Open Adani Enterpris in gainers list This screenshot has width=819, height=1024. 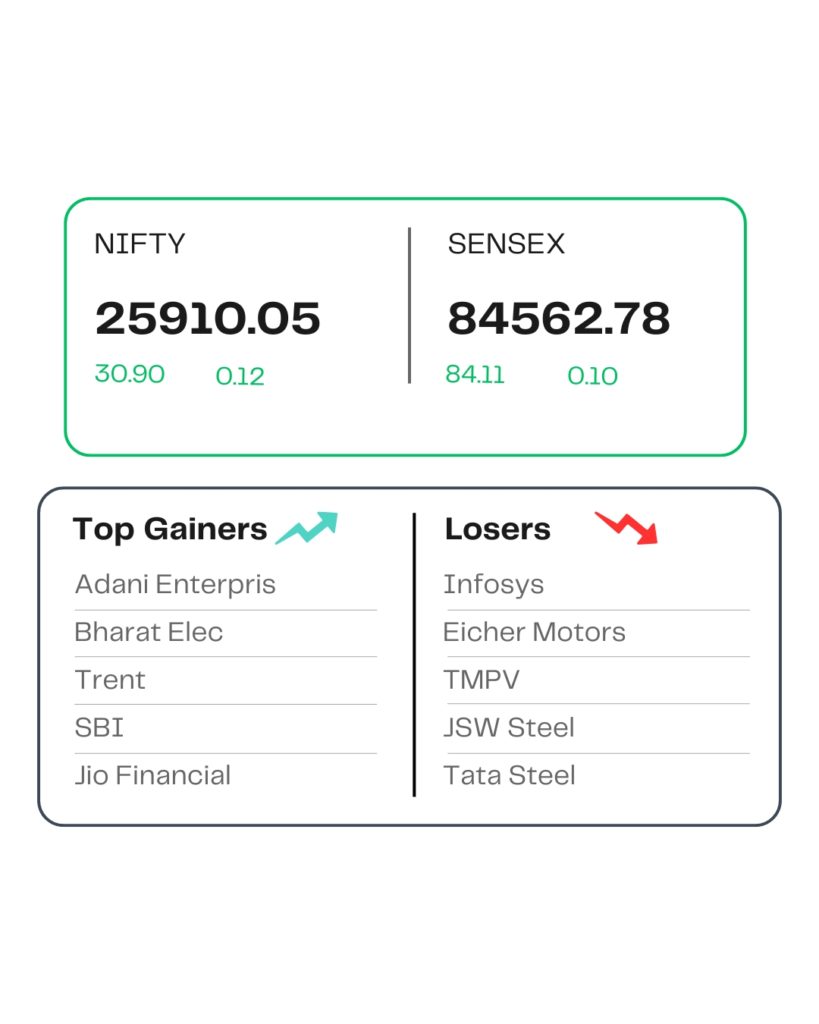pyautogui.click(x=175, y=584)
